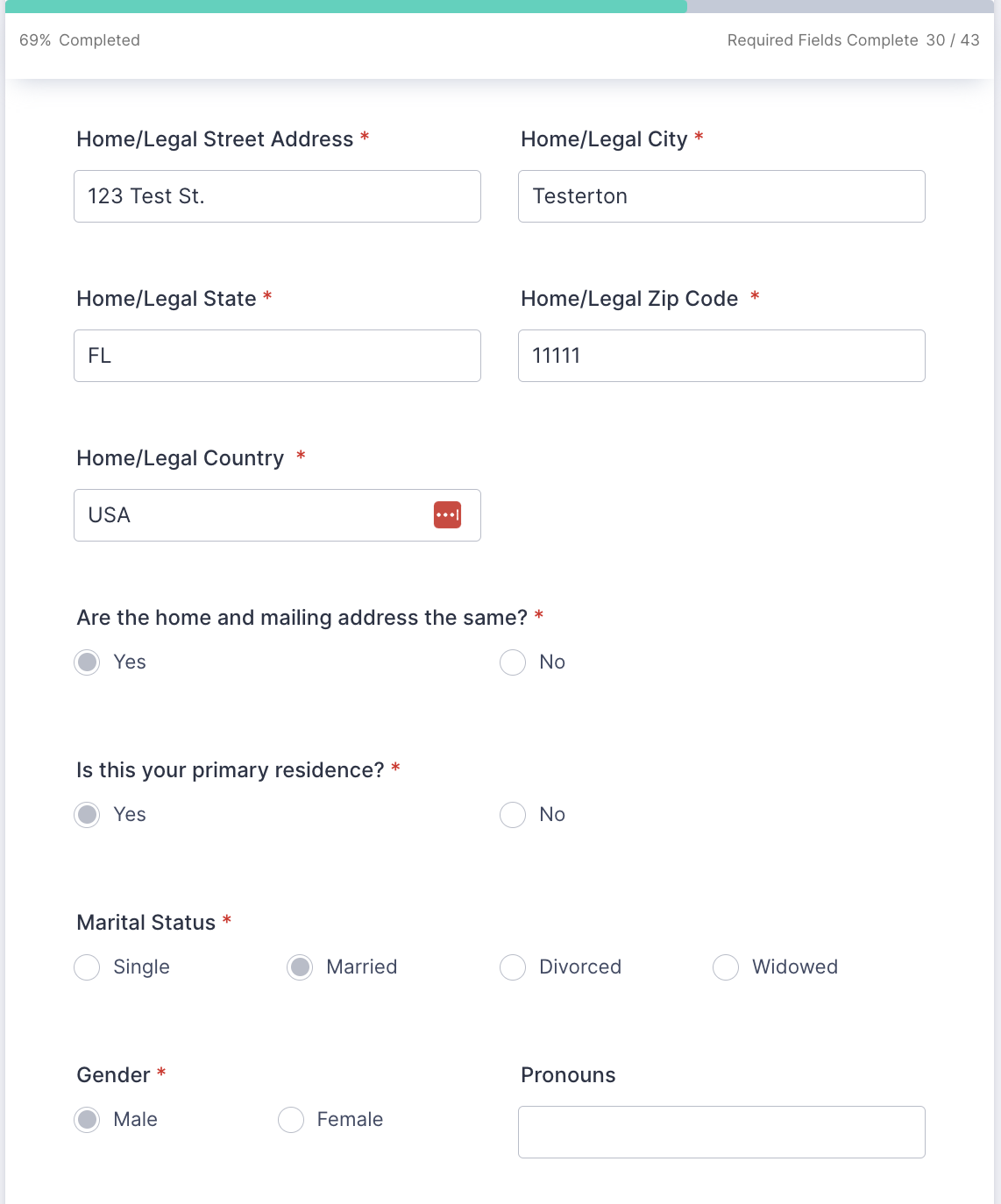Click the Home/Legal City input field
The image size is (1001, 1204).
click(721, 196)
